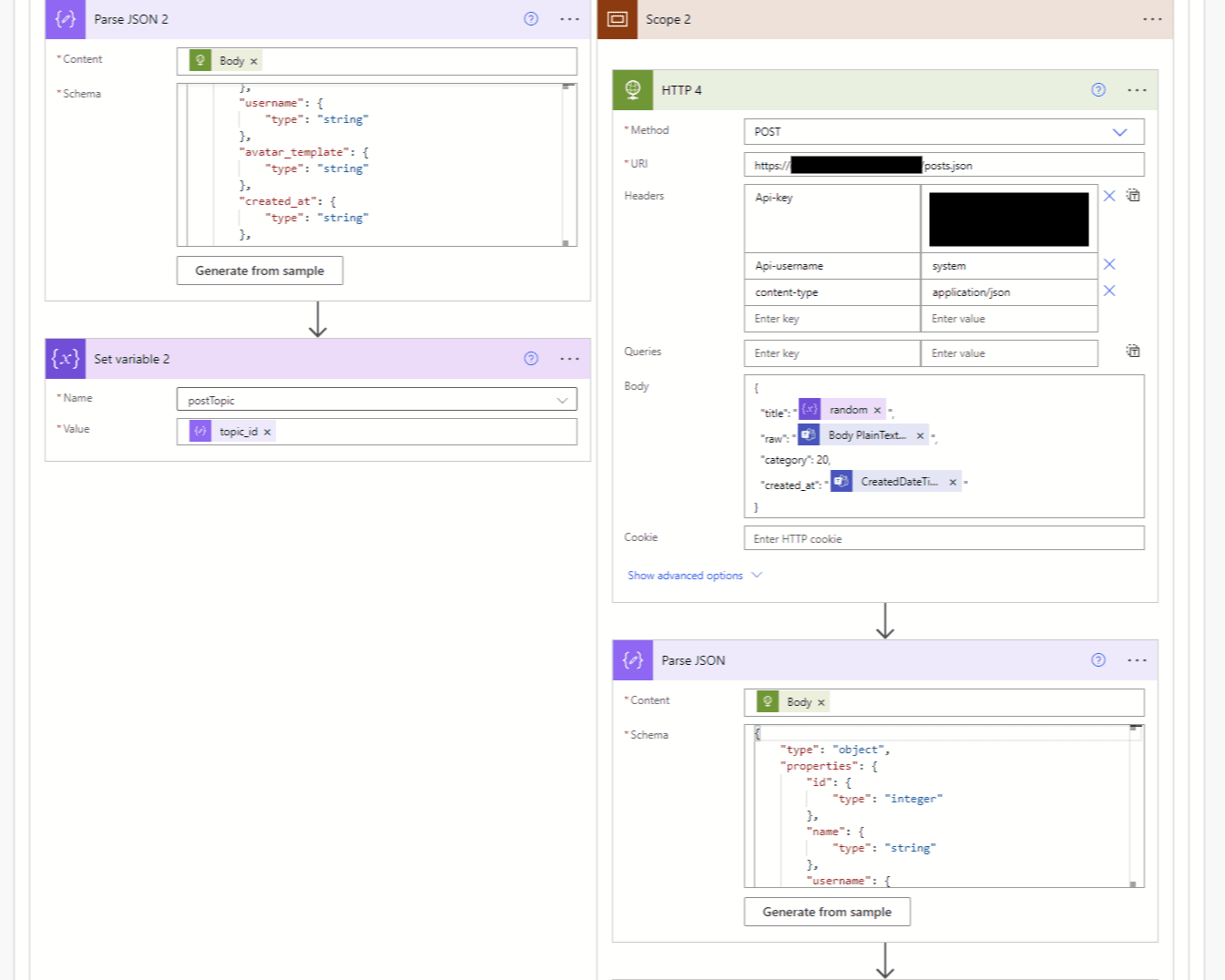Viewport: 1225px width, 980px height.
Task: Click Generate from sample under Parse JSON 2
Action: [x=260, y=271]
